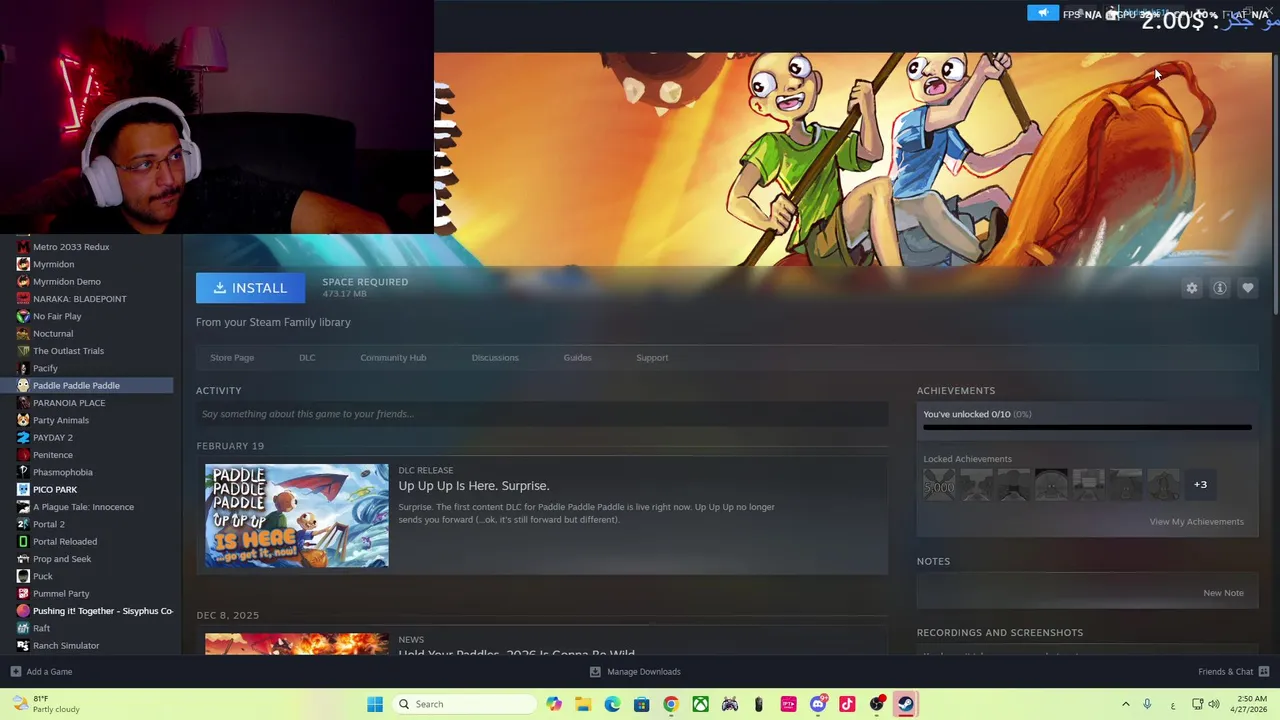
Task: Open the Up Up Up DLC news thumbnail
Action: point(297,515)
